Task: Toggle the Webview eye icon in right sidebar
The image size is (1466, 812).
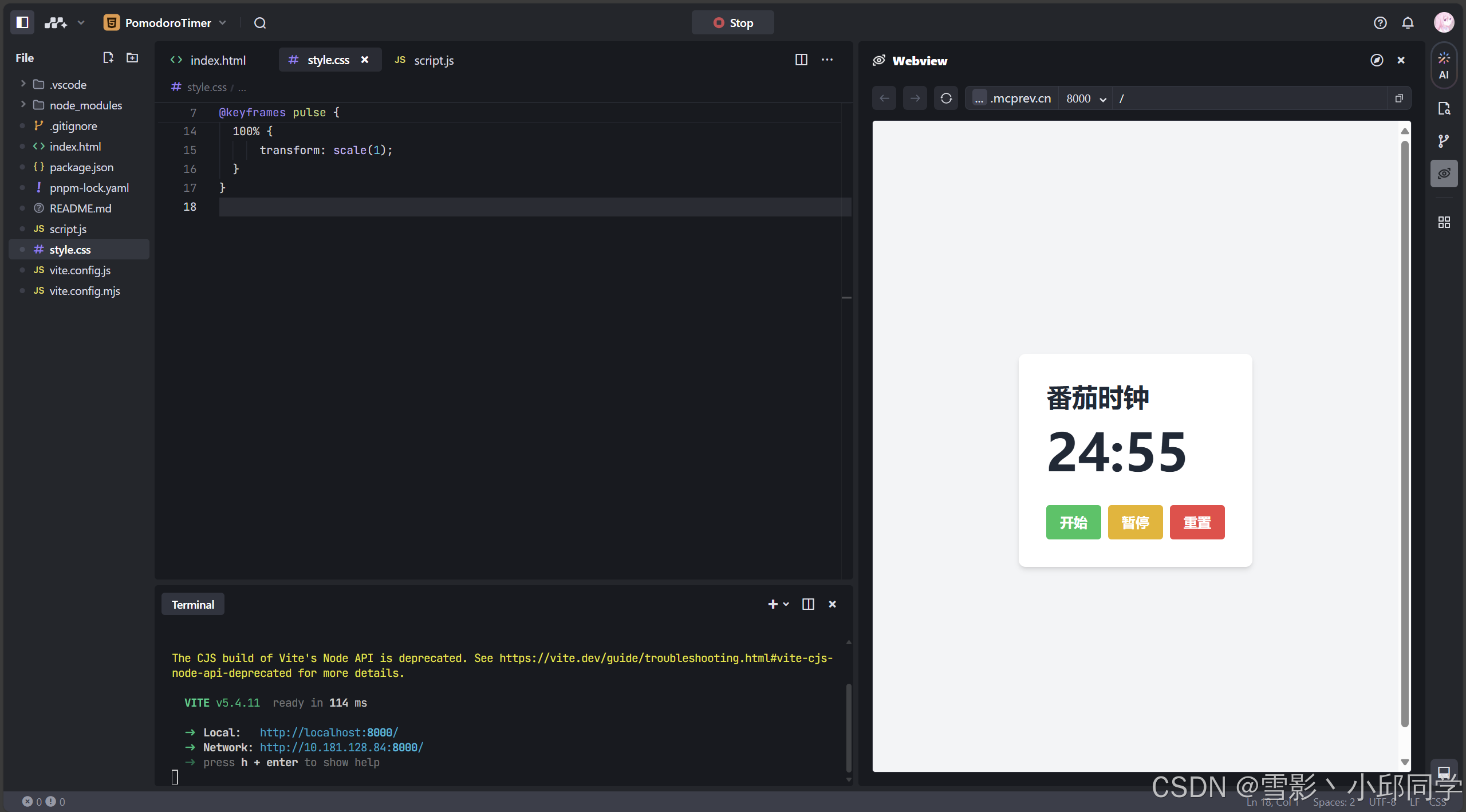Action: (1444, 174)
